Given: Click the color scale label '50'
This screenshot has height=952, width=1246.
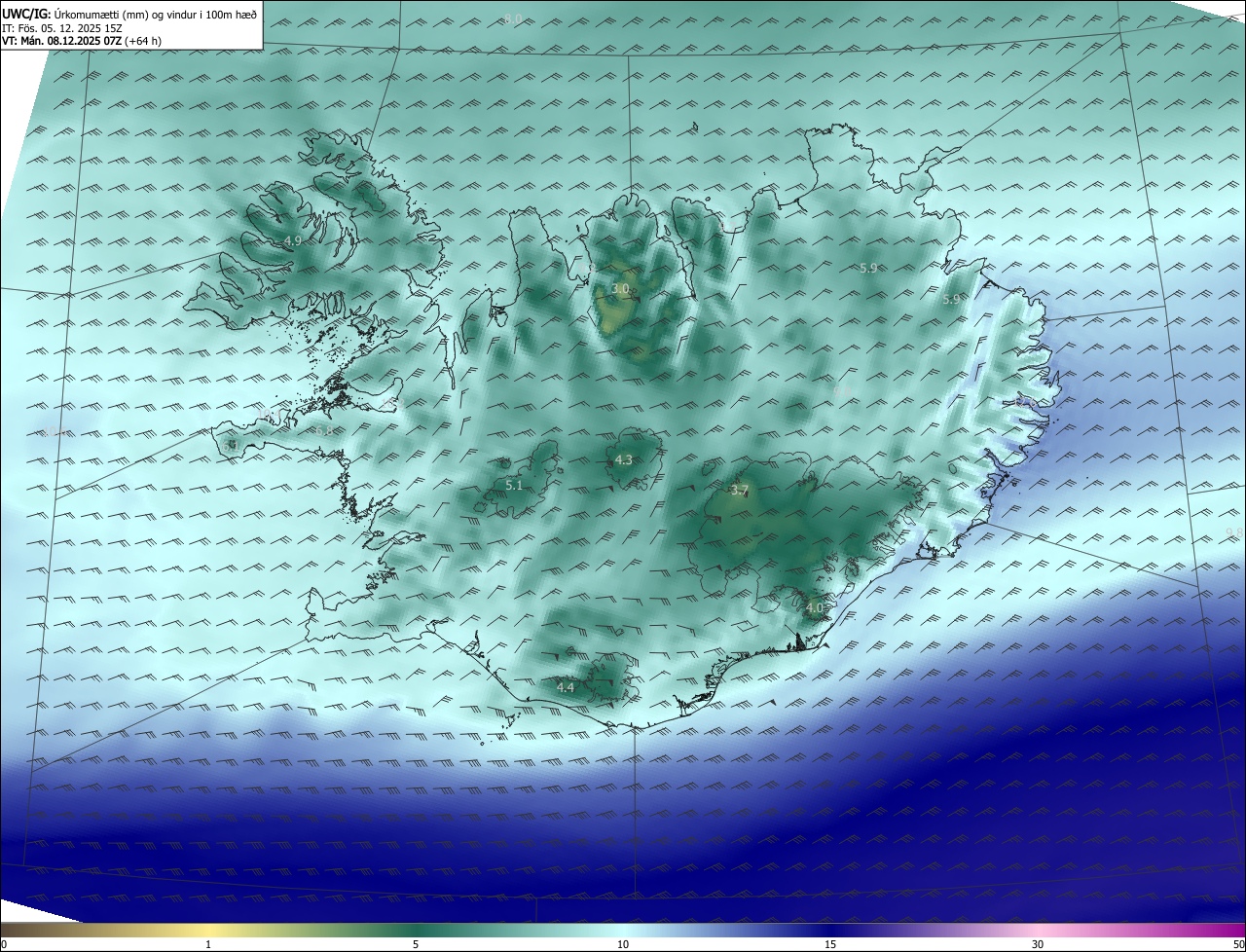Looking at the screenshot, I should (1238, 944).
